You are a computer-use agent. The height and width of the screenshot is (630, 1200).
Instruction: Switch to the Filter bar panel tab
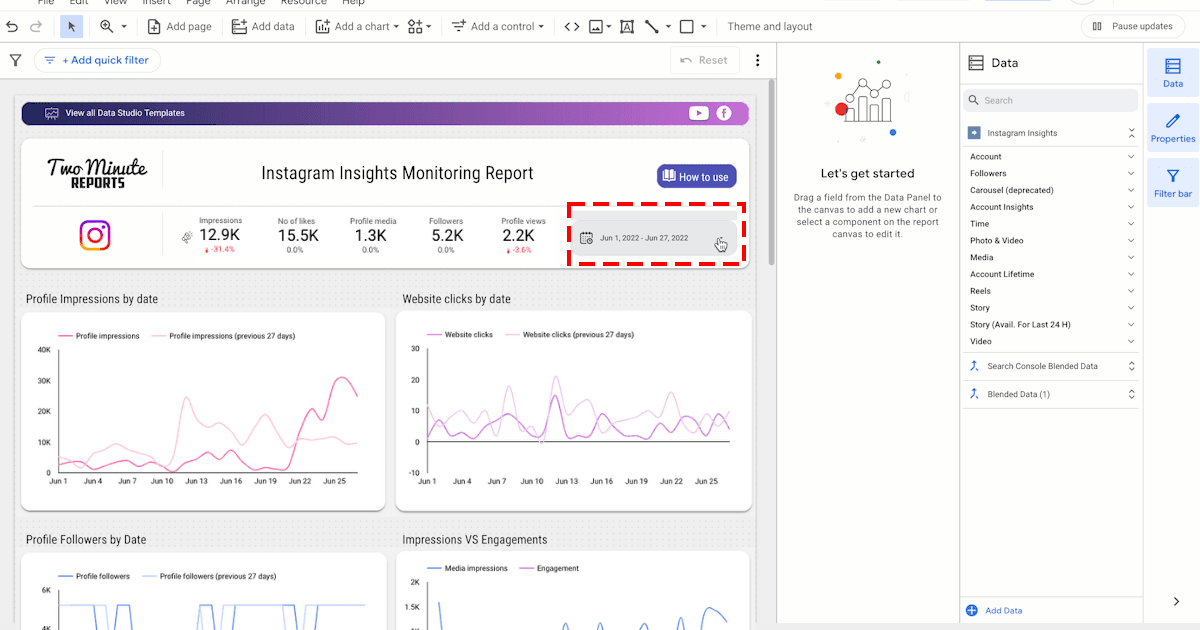click(1172, 183)
